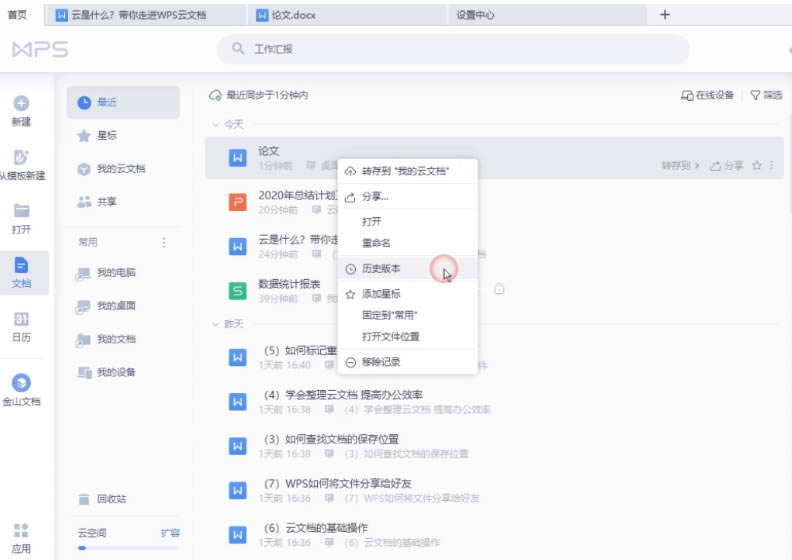Click the 新建 (New) plus icon

(x=21, y=103)
